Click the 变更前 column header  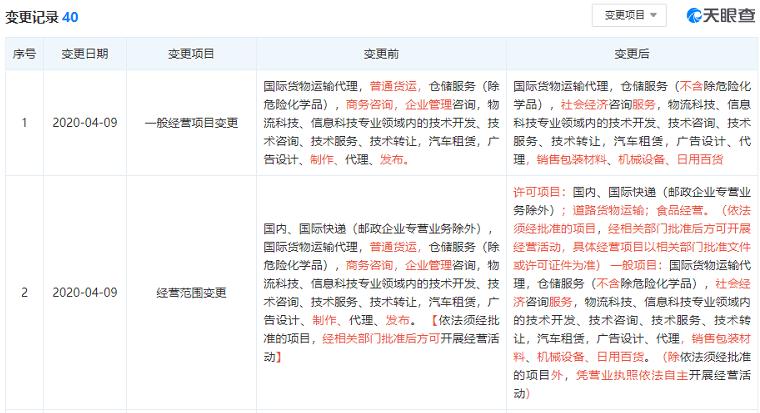coord(381,54)
